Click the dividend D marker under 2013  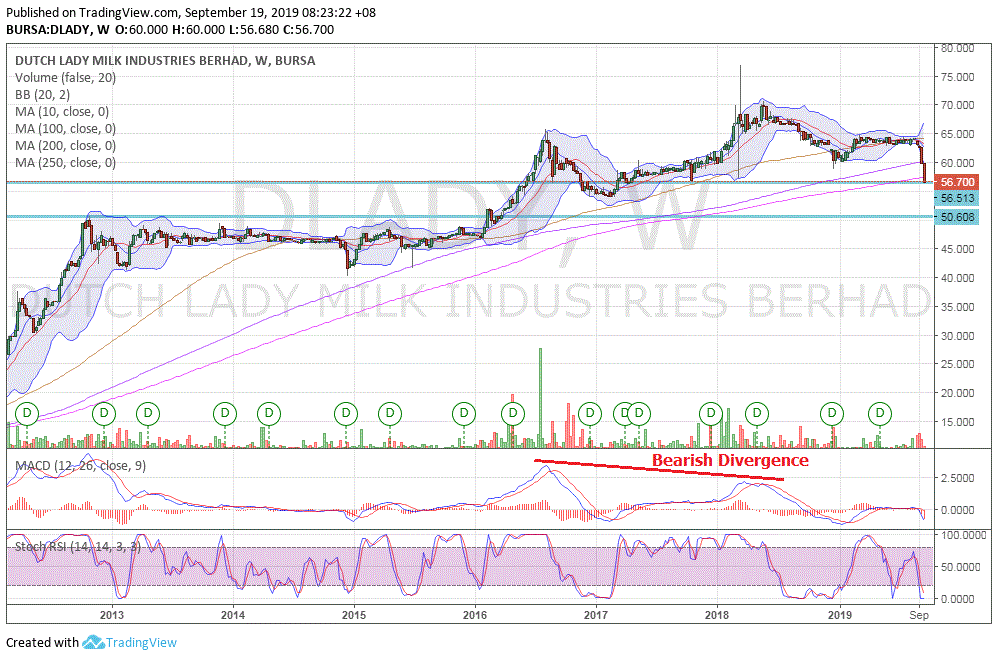tap(104, 413)
